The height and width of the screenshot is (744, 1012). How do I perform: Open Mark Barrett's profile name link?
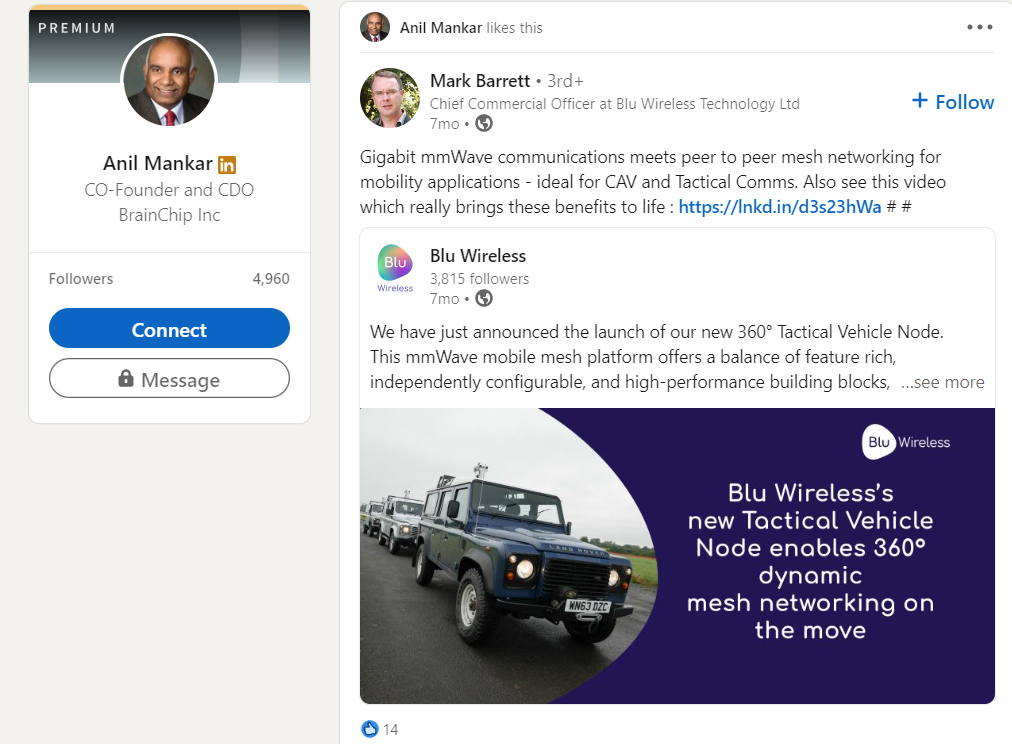pyautogui.click(x=480, y=81)
